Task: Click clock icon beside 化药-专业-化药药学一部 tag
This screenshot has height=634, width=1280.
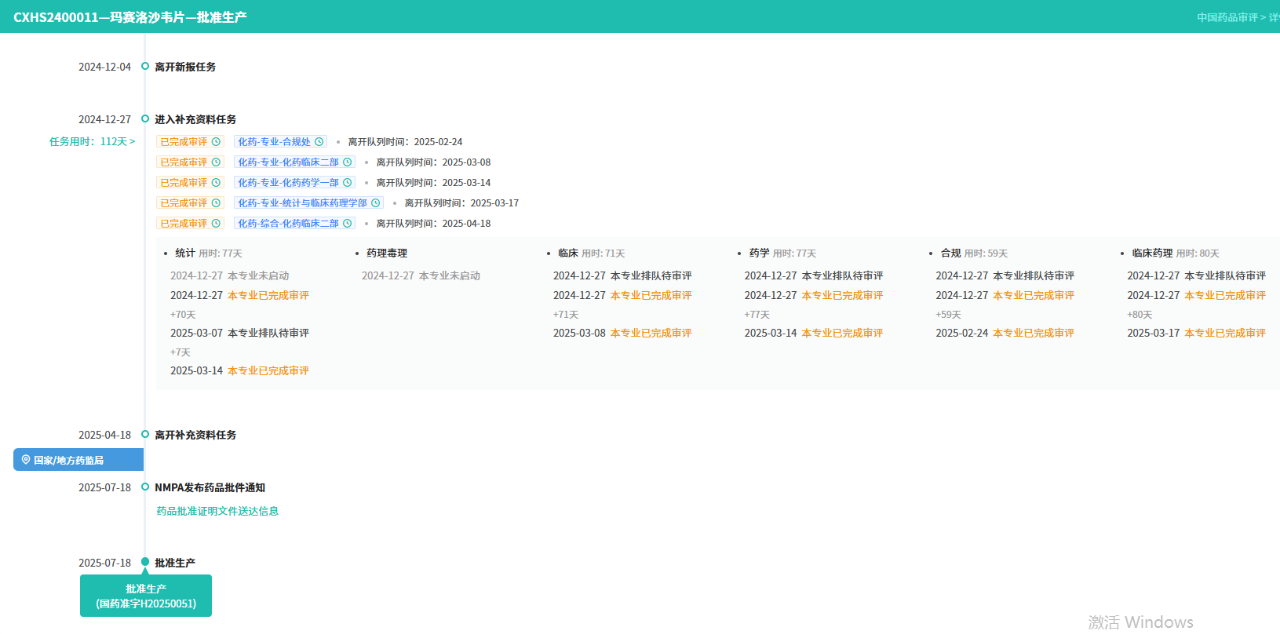Action: [x=348, y=183]
